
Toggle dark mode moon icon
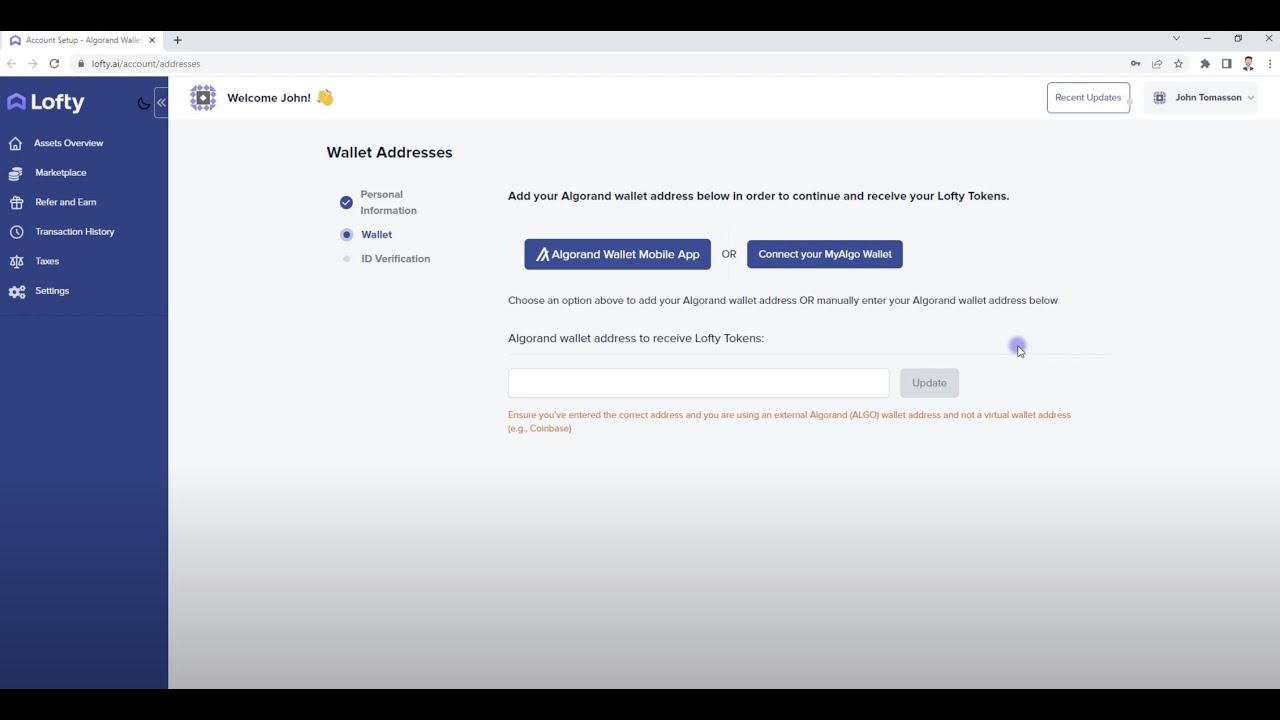(143, 102)
